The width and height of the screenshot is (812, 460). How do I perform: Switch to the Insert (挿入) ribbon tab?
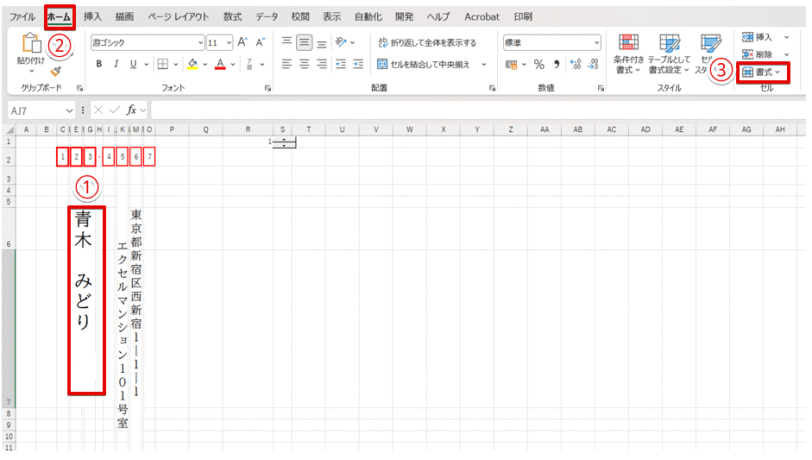tap(93, 17)
